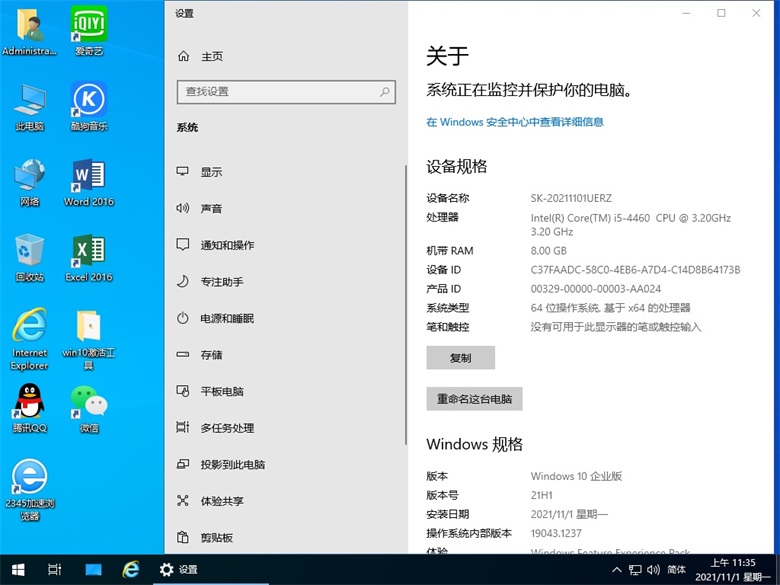Open the 显示 (Display) settings page

[x=211, y=172]
